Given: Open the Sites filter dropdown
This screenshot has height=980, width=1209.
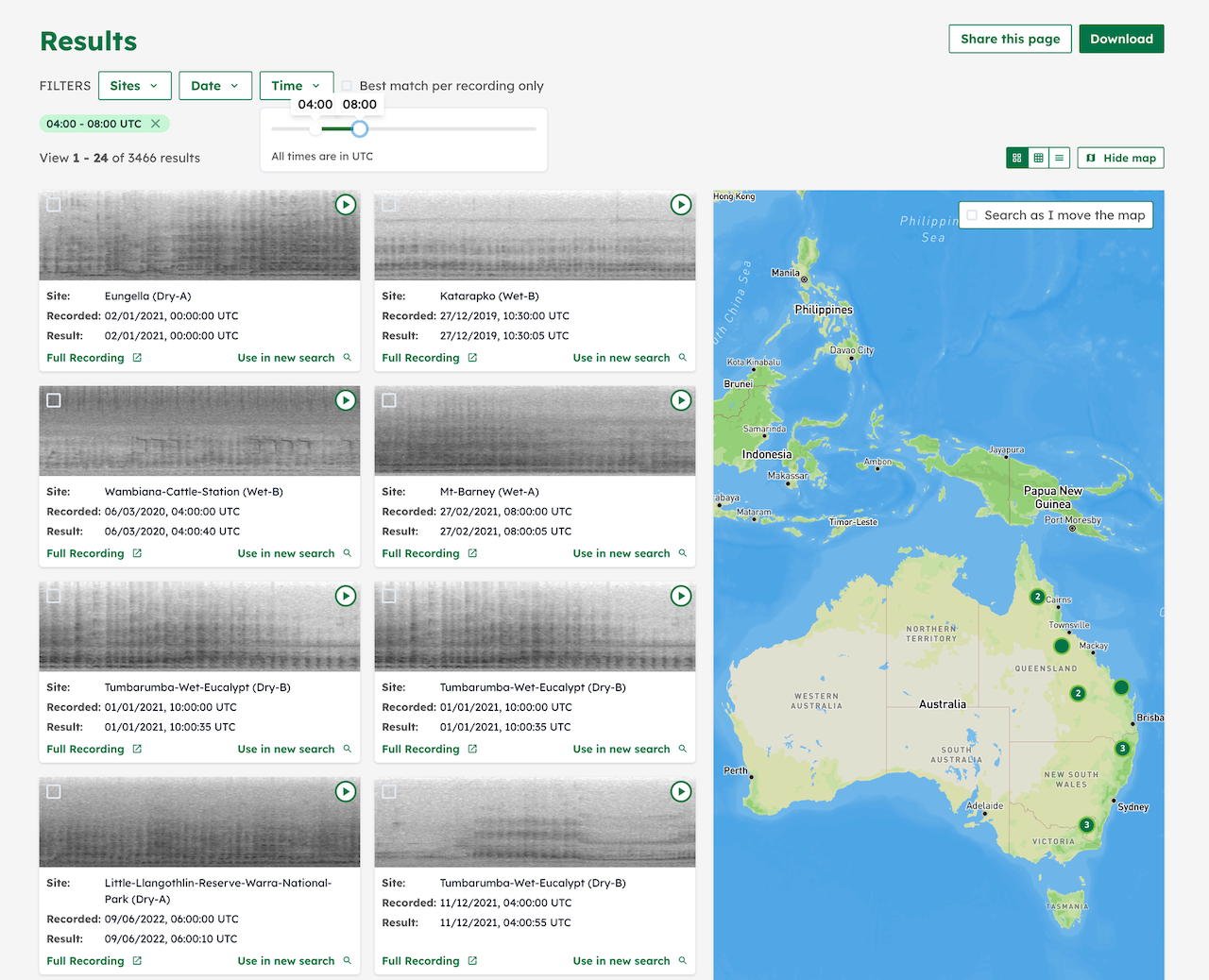Looking at the screenshot, I should coord(135,86).
